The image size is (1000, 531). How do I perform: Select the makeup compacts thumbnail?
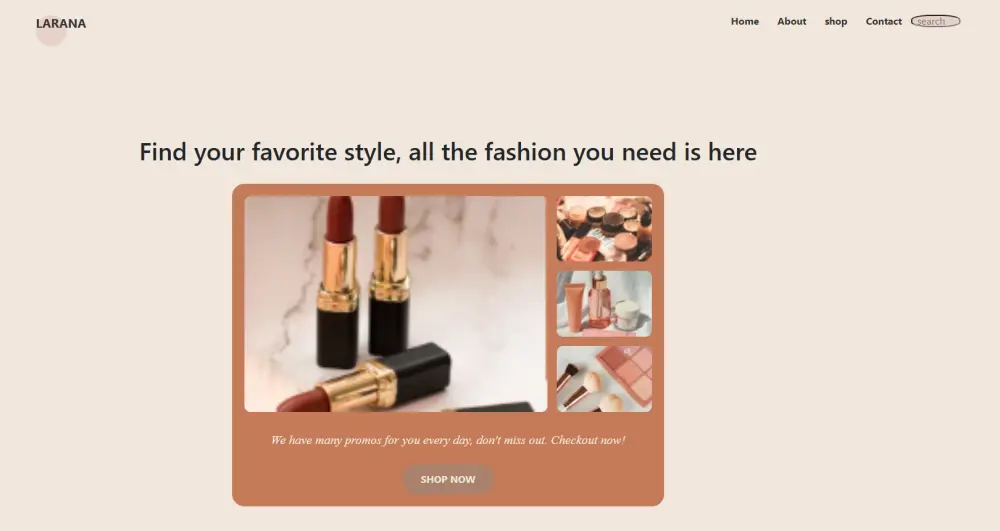pyautogui.click(x=604, y=229)
